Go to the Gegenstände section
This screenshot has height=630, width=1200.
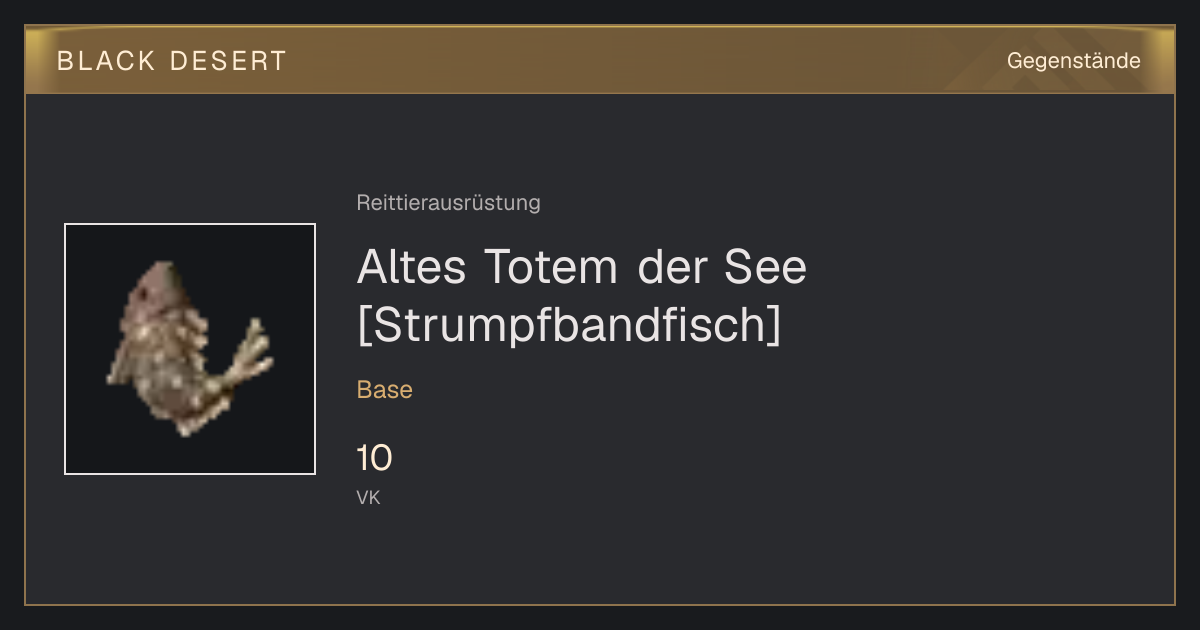[1073, 61]
